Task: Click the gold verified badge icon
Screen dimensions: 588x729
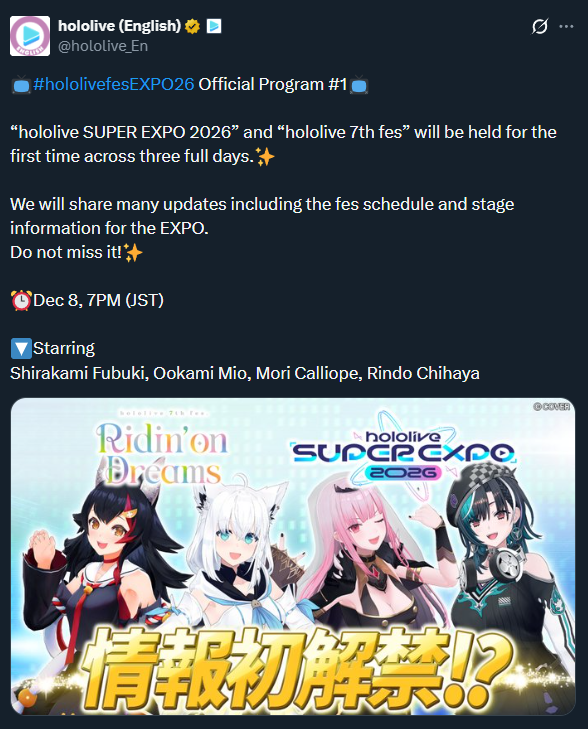Action: pyautogui.click(x=192, y=27)
